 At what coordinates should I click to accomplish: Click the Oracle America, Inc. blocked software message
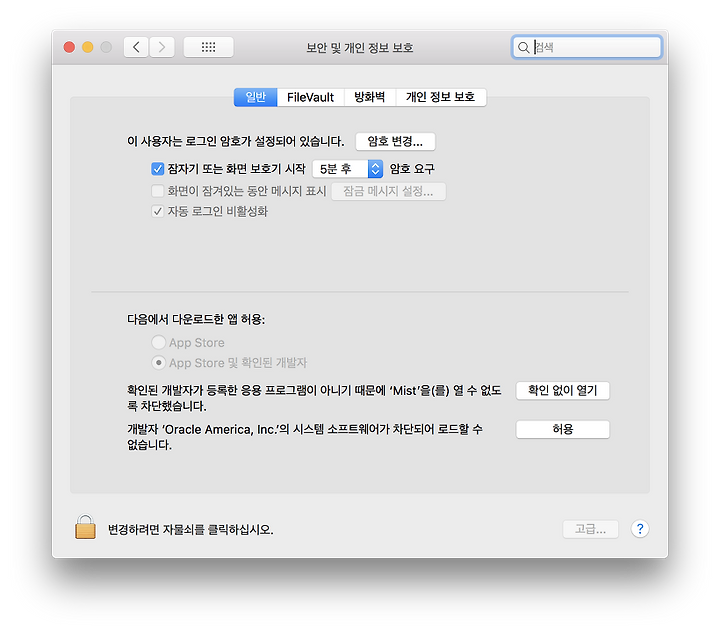point(305,437)
